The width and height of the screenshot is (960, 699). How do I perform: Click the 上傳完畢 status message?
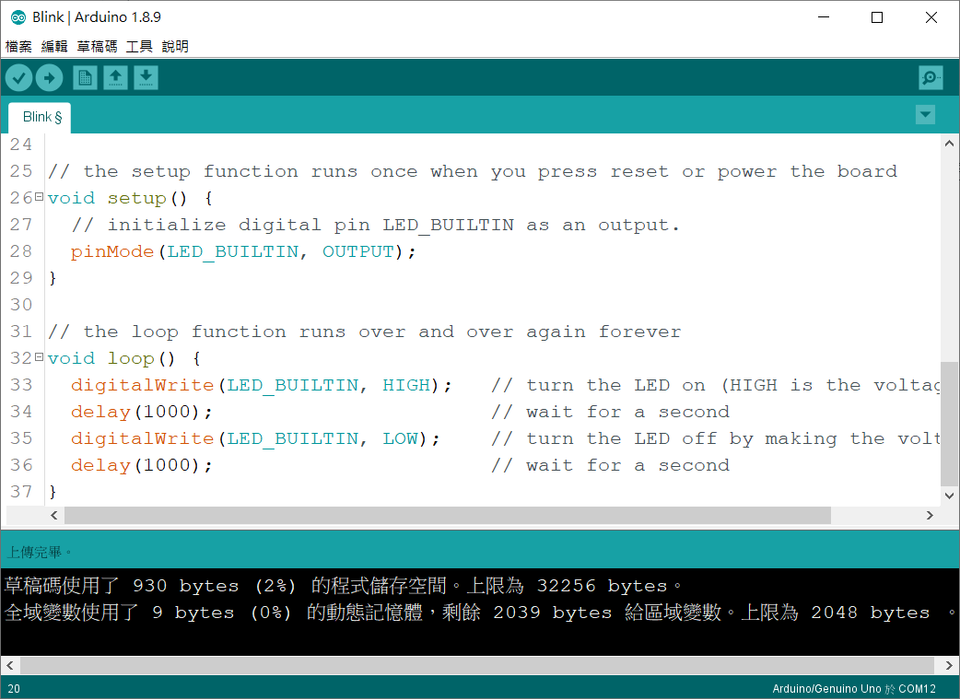pos(32,551)
